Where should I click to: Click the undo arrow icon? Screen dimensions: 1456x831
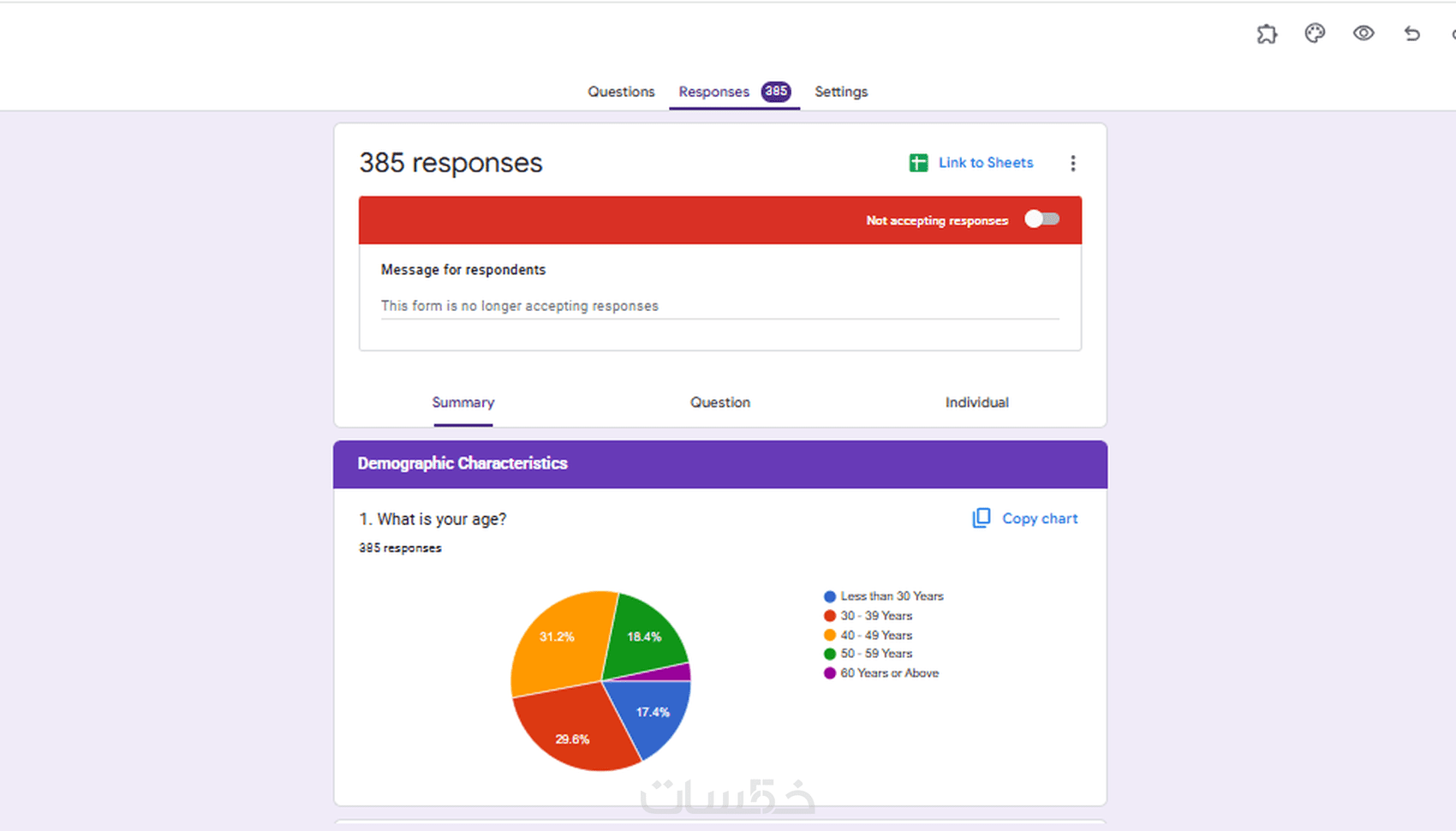[x=1412, y=33]
